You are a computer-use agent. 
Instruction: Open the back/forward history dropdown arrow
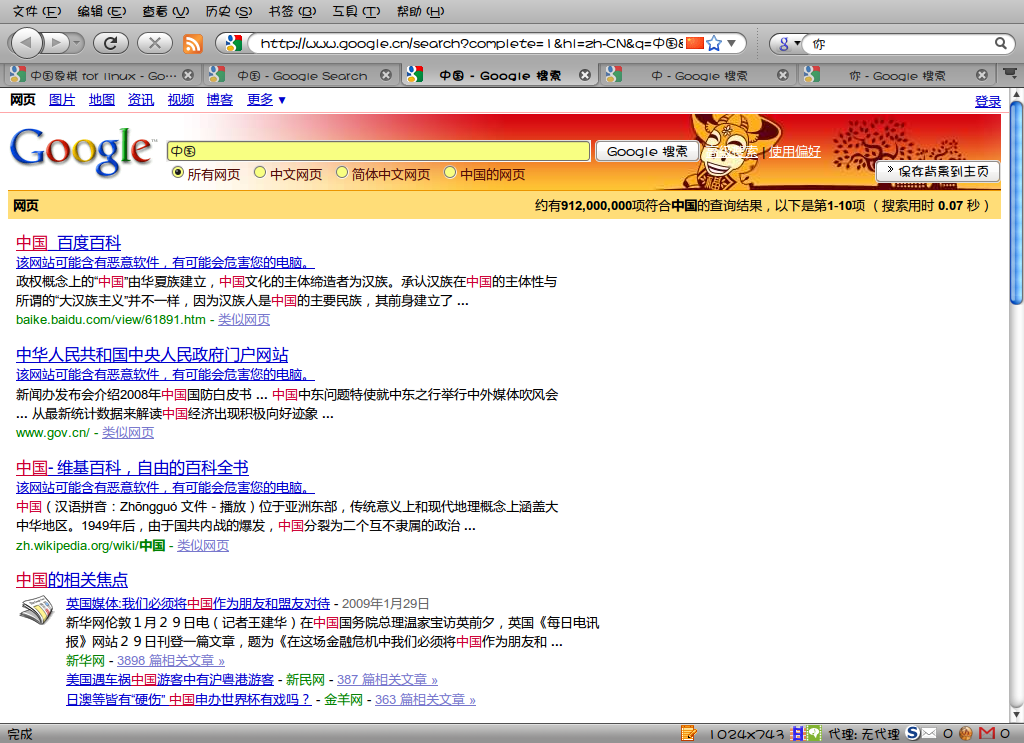click(77, 43)
